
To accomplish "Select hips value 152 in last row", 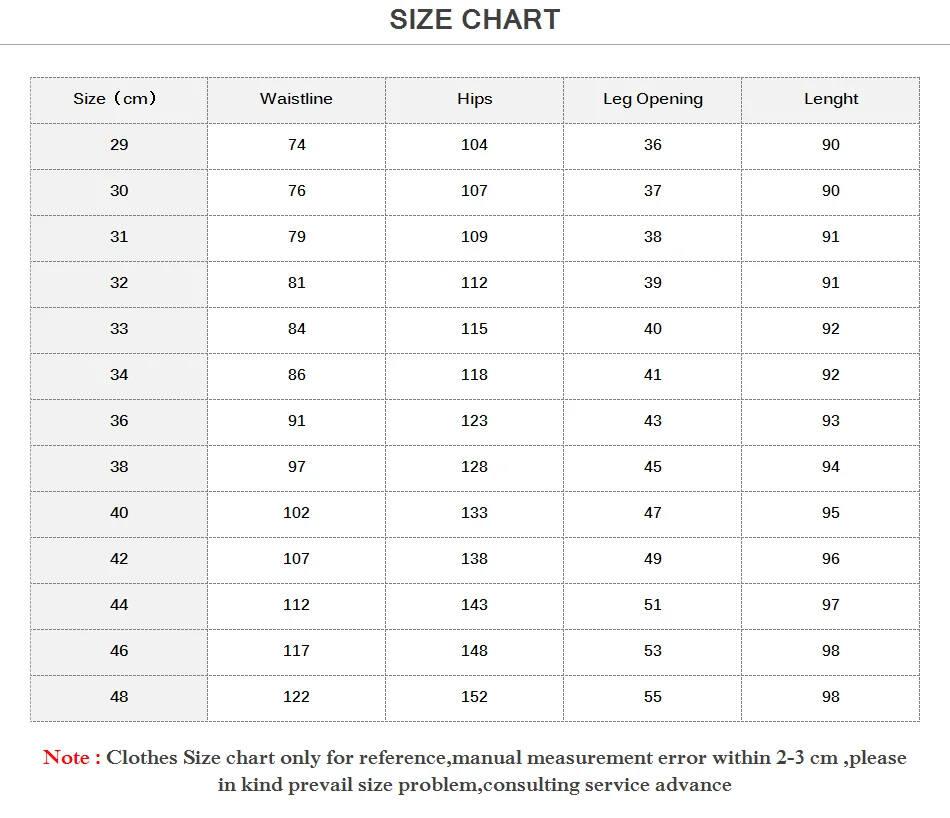I will [x=474, y=697].
